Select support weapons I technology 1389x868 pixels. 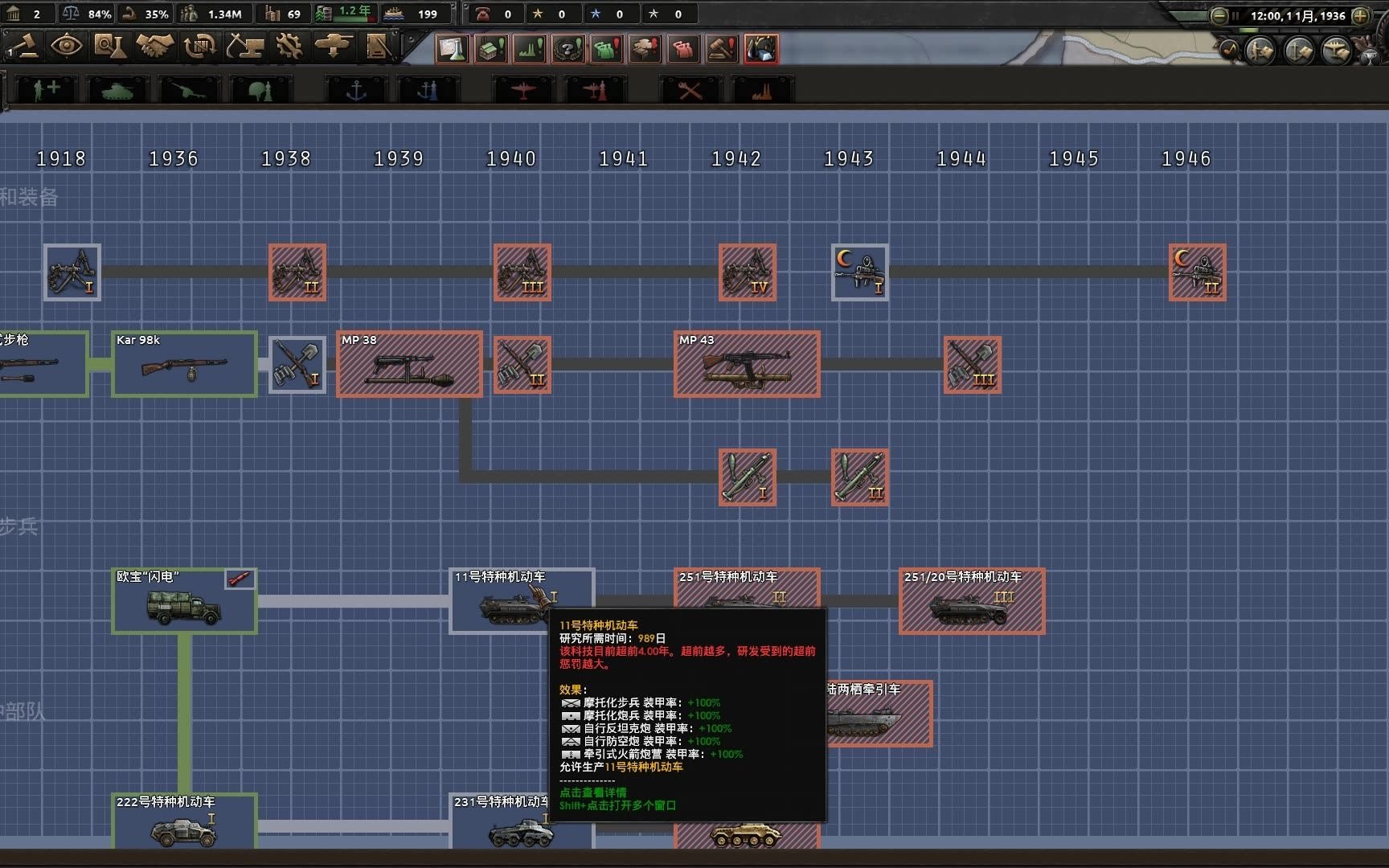point(72,272)
